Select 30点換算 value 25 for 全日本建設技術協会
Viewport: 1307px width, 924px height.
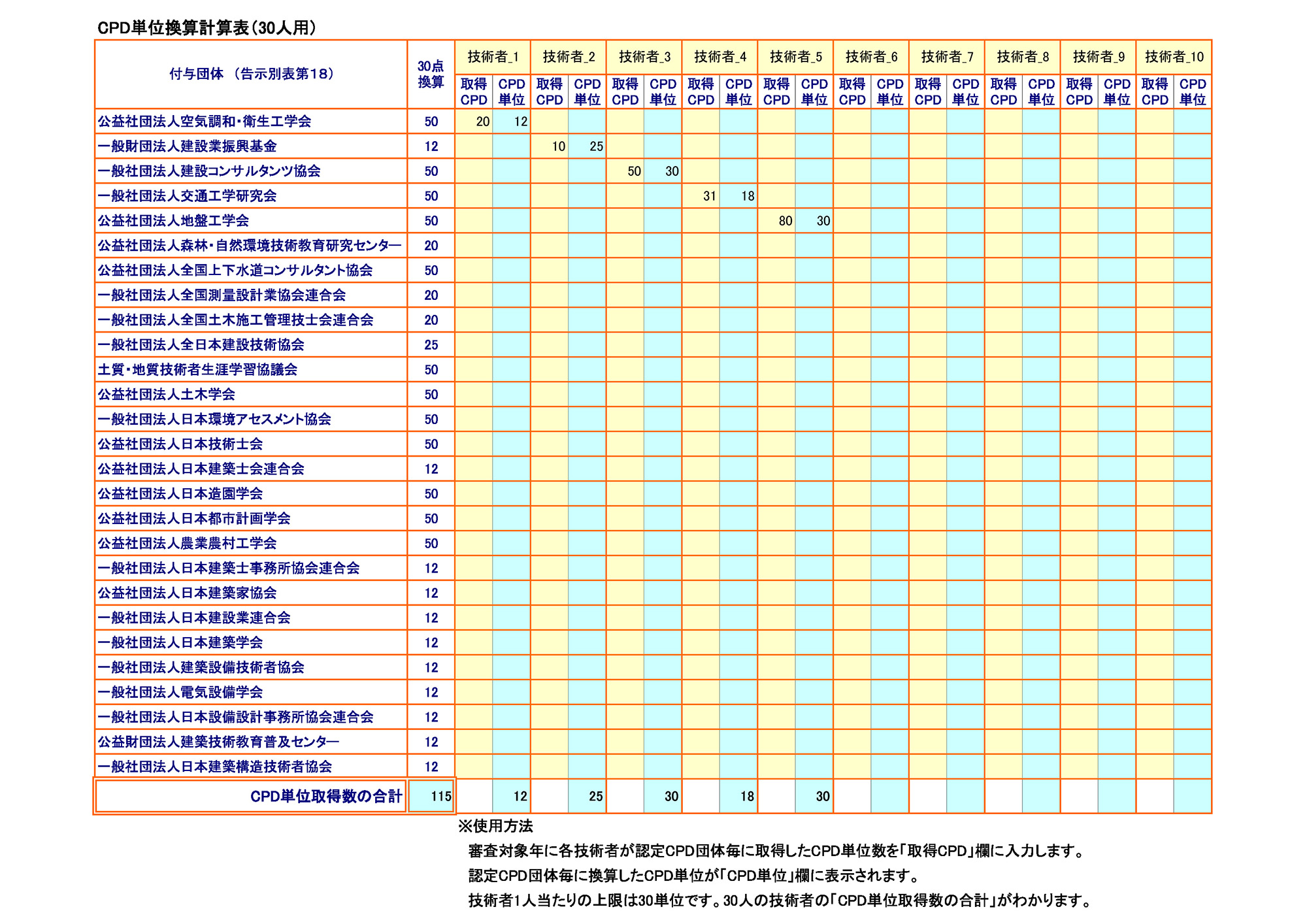(x=431, y=345)
